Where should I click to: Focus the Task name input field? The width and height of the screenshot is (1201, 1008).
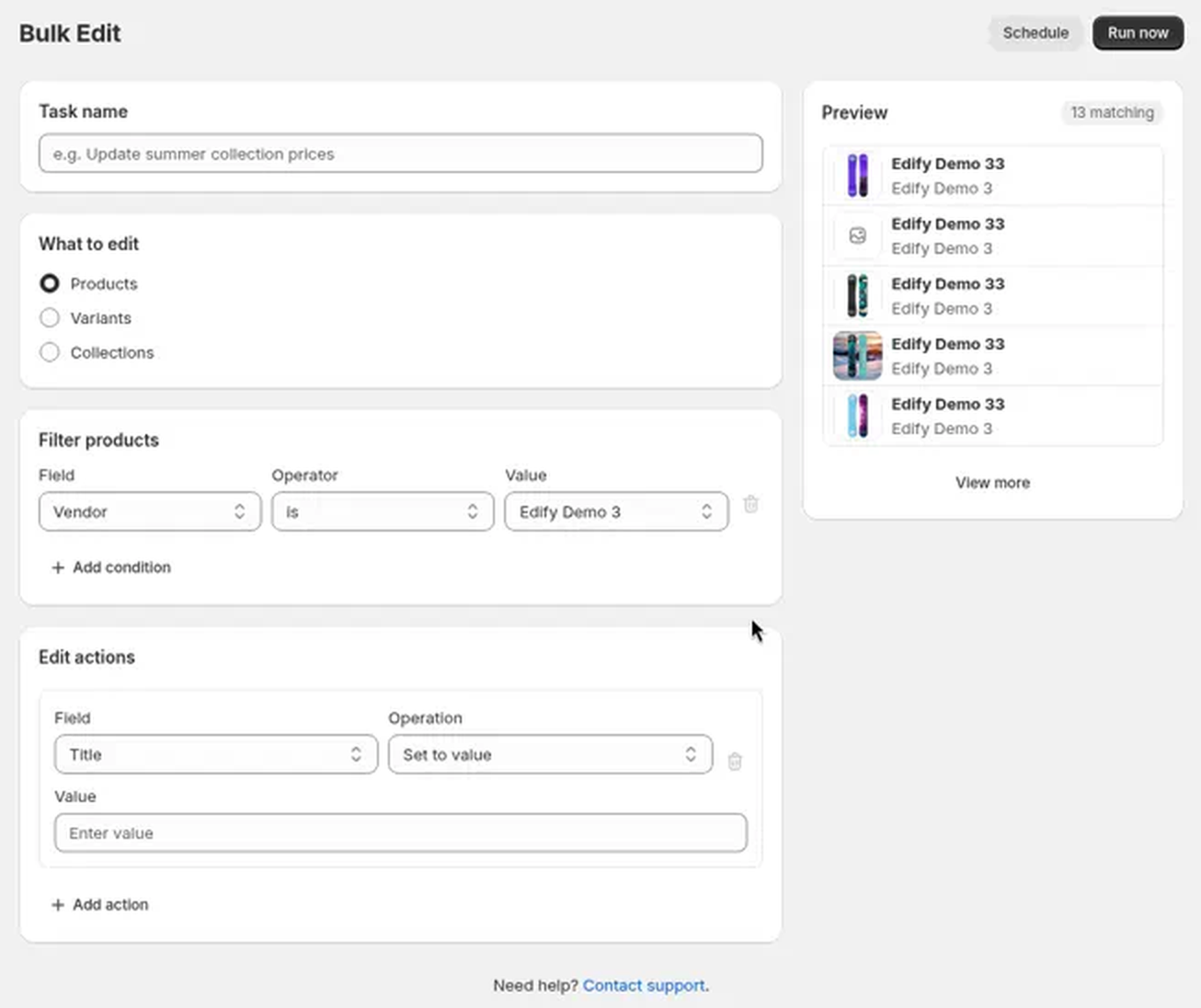point(401,154)
